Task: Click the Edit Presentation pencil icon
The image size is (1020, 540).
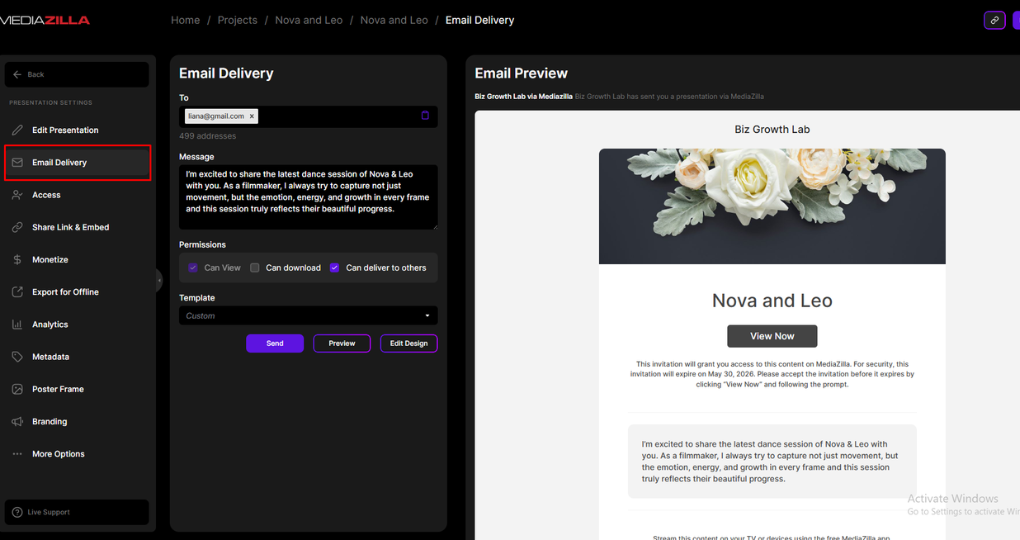Action: pos(18,130)
